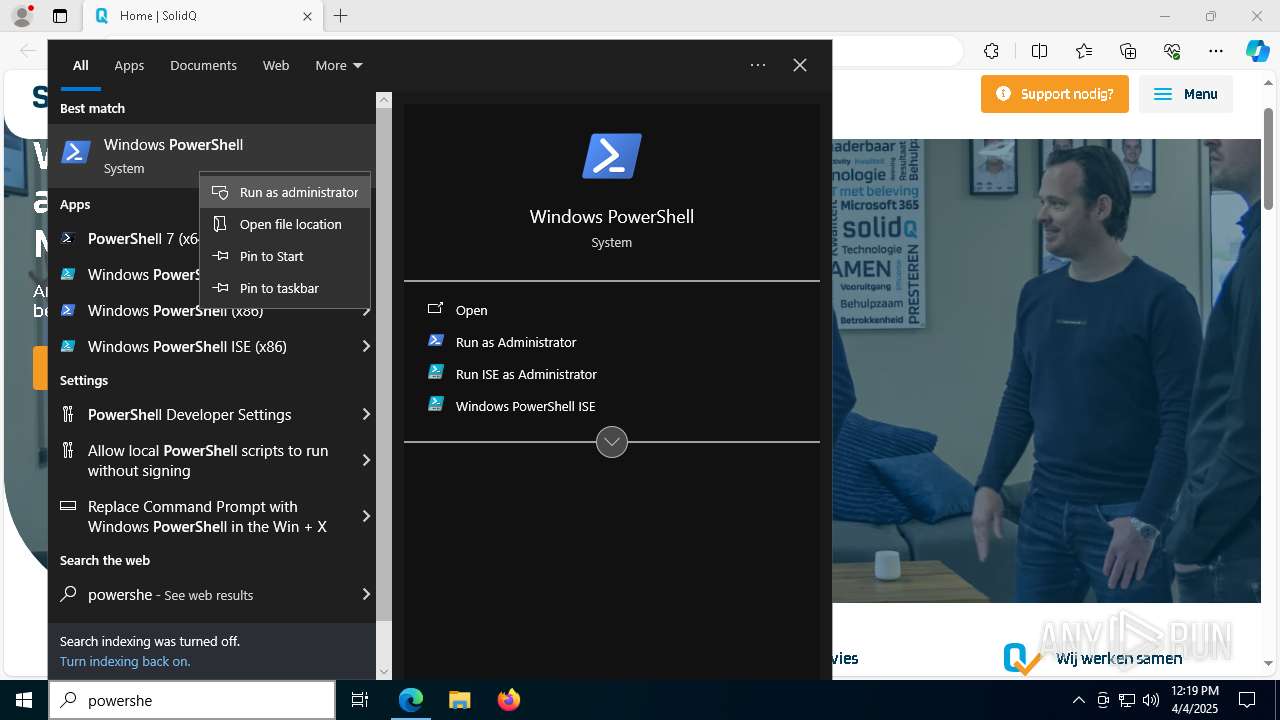1280x720 pixels.
Task: Click Support nodig? button on website
Action: tap(1055, 94)
